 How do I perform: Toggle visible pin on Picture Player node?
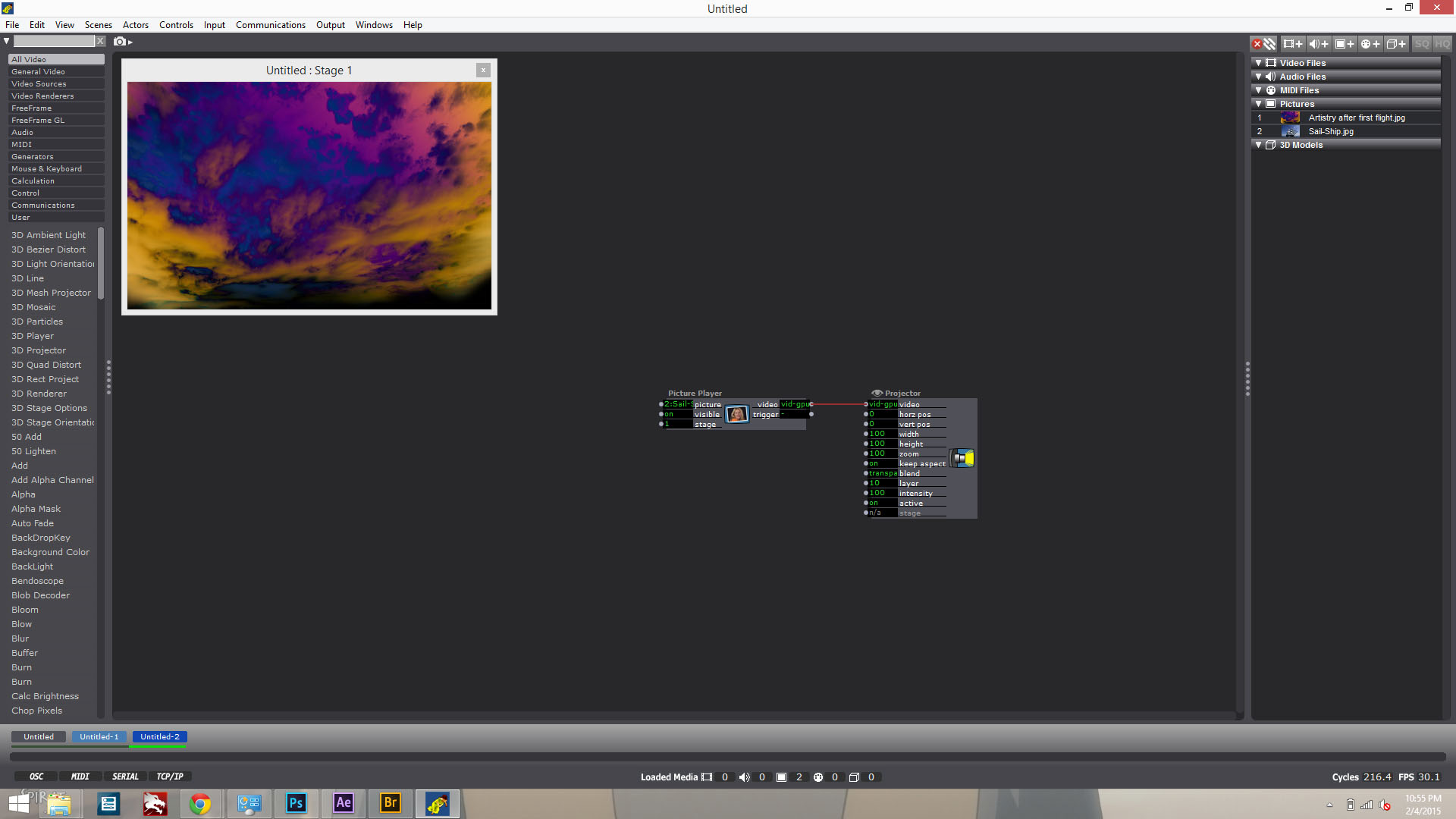pos(662,413)
